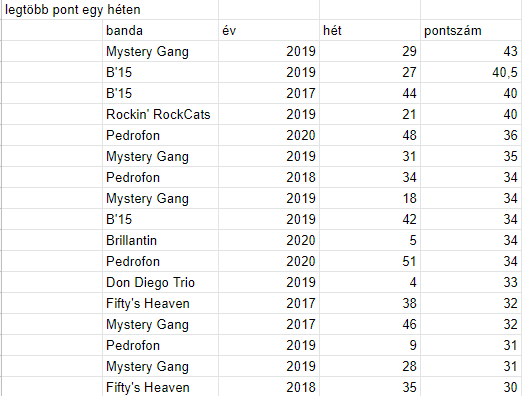Click the Don Diego Trio cell
Viewport: 522px width, 396px height.
(x=160, y=282)
